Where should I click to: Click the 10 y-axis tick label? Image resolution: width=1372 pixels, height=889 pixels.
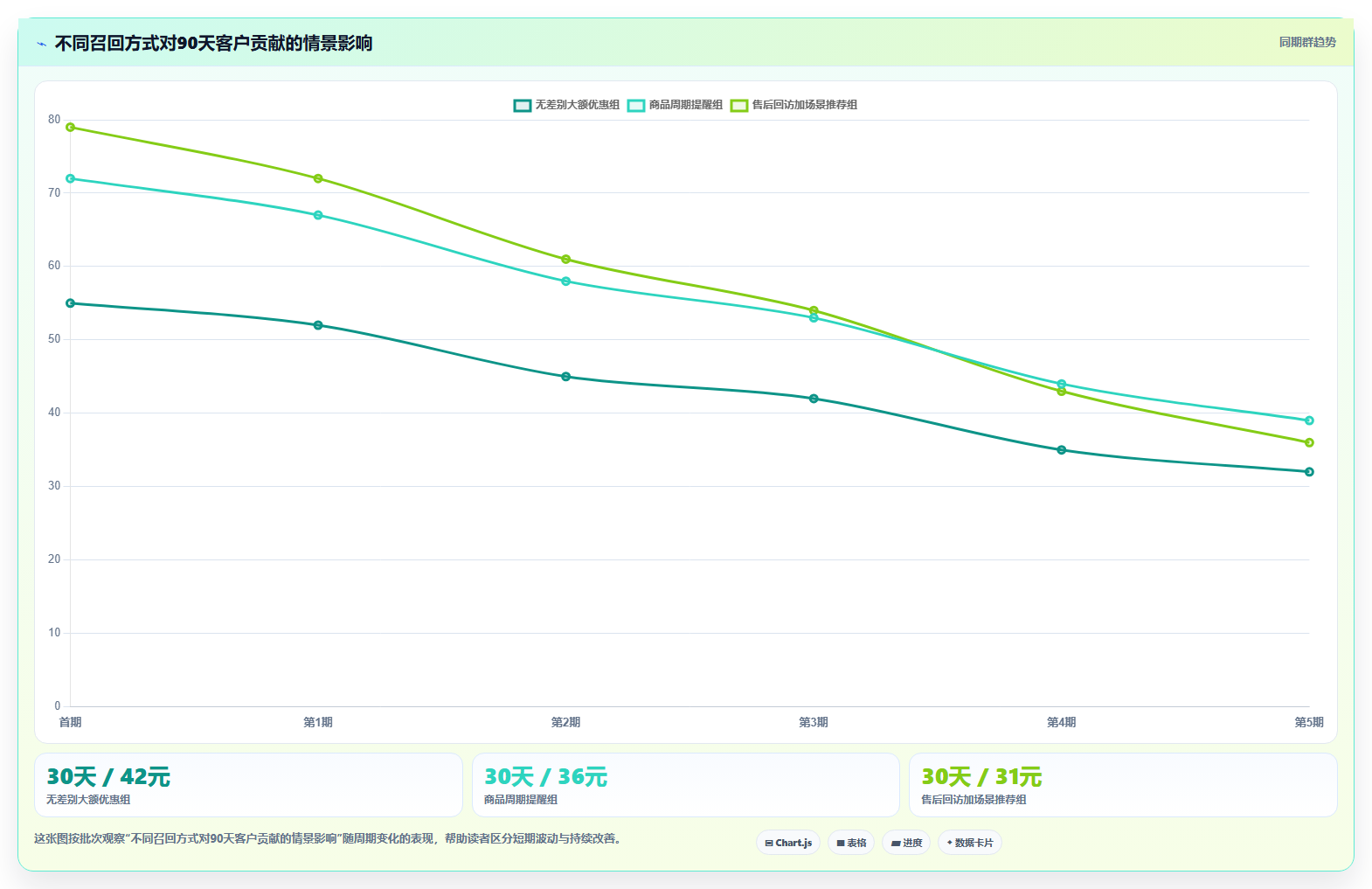[x=54, y=633]
